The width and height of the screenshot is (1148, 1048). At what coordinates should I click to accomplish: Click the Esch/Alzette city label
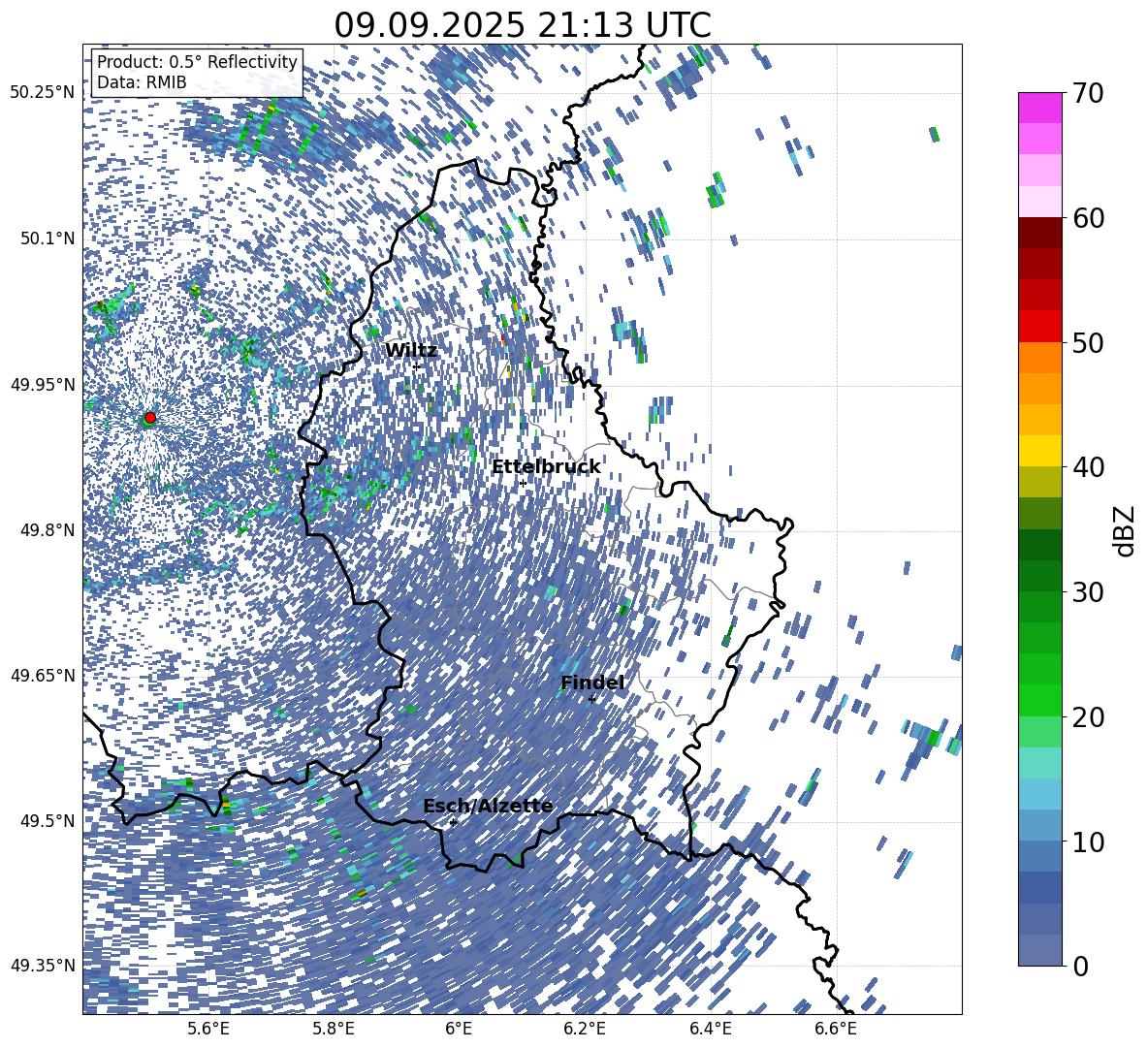click(x=488, y=807)
